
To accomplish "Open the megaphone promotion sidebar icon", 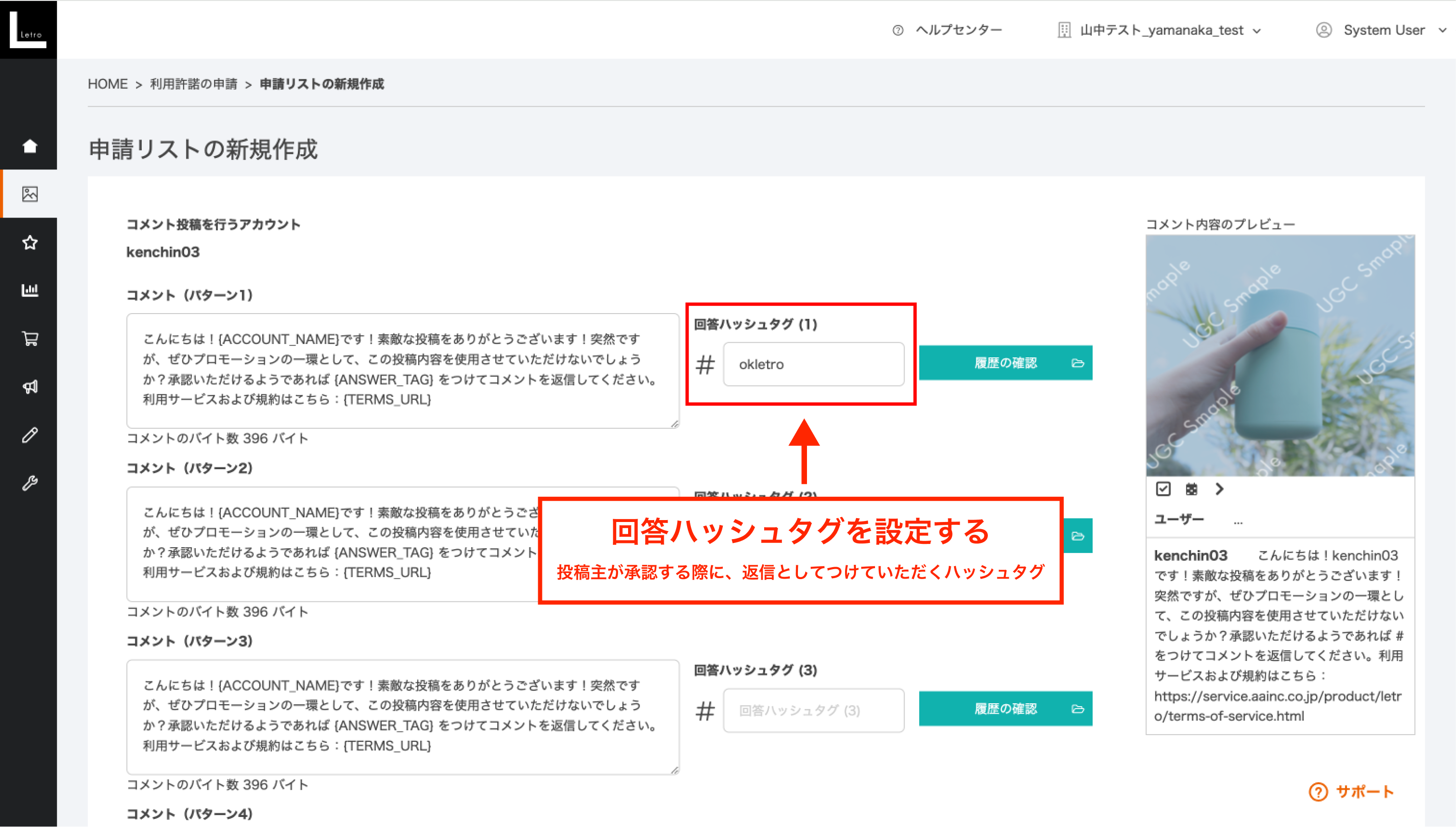I will [x=30, y=387].
